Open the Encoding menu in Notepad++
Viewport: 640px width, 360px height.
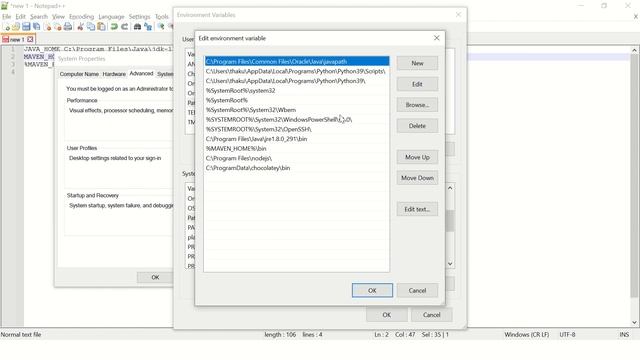(x=82, y=17)
